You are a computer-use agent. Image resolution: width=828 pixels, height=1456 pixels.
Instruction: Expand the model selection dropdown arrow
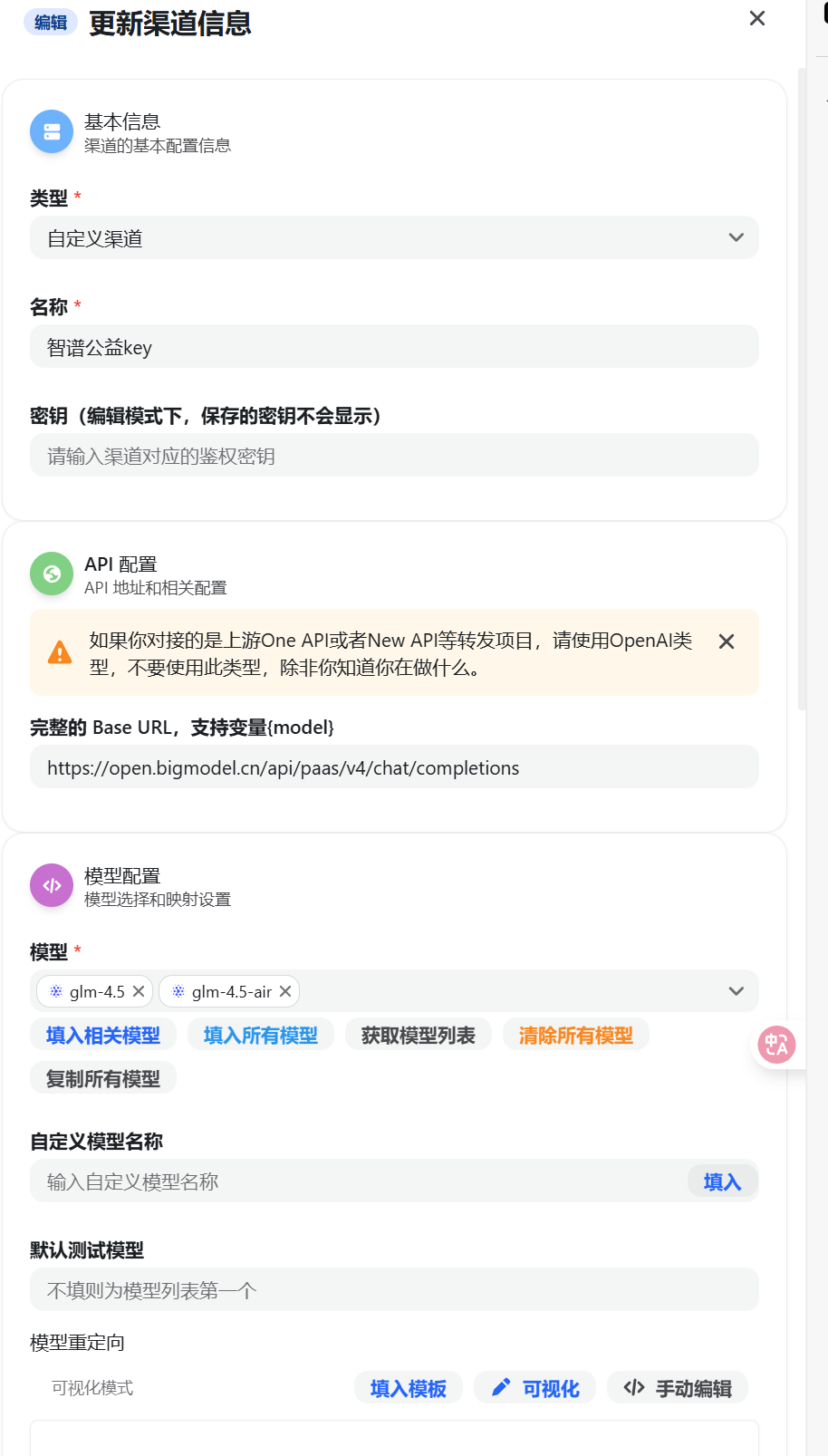tap(737, 991)
